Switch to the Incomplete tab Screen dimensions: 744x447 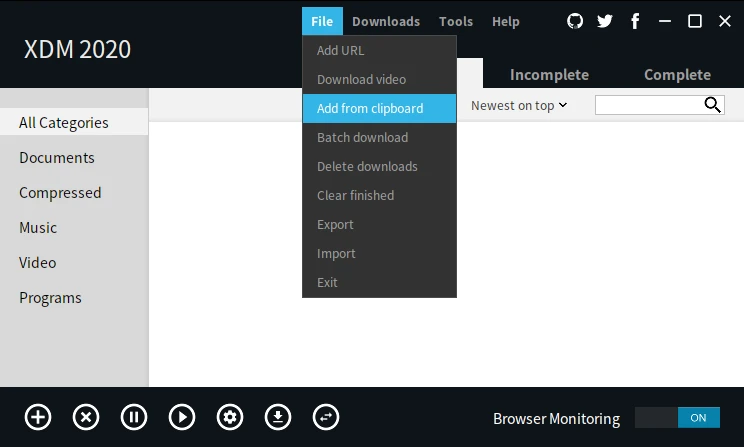click(549, 74)
